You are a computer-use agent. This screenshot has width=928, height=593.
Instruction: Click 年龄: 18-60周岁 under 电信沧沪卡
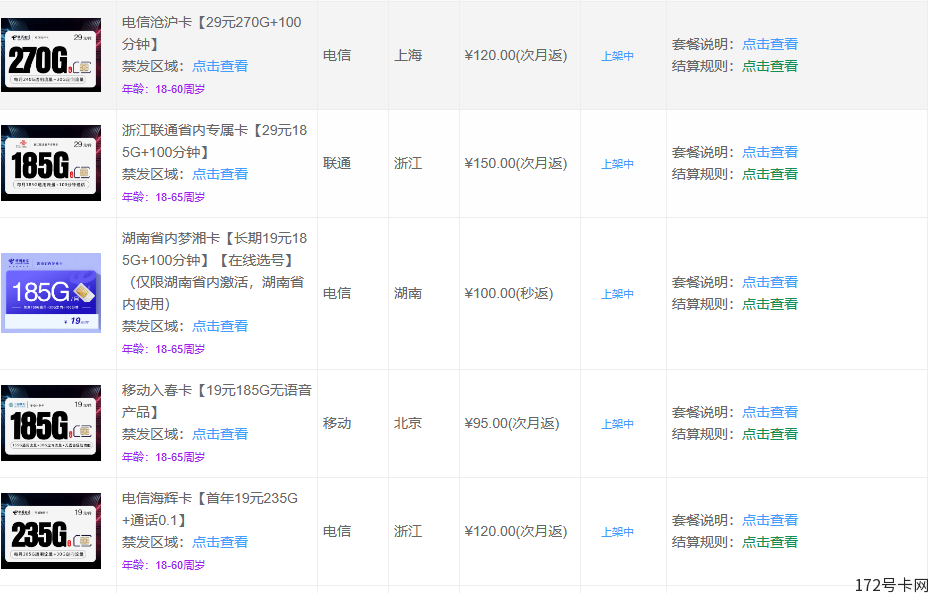point(163,89)
